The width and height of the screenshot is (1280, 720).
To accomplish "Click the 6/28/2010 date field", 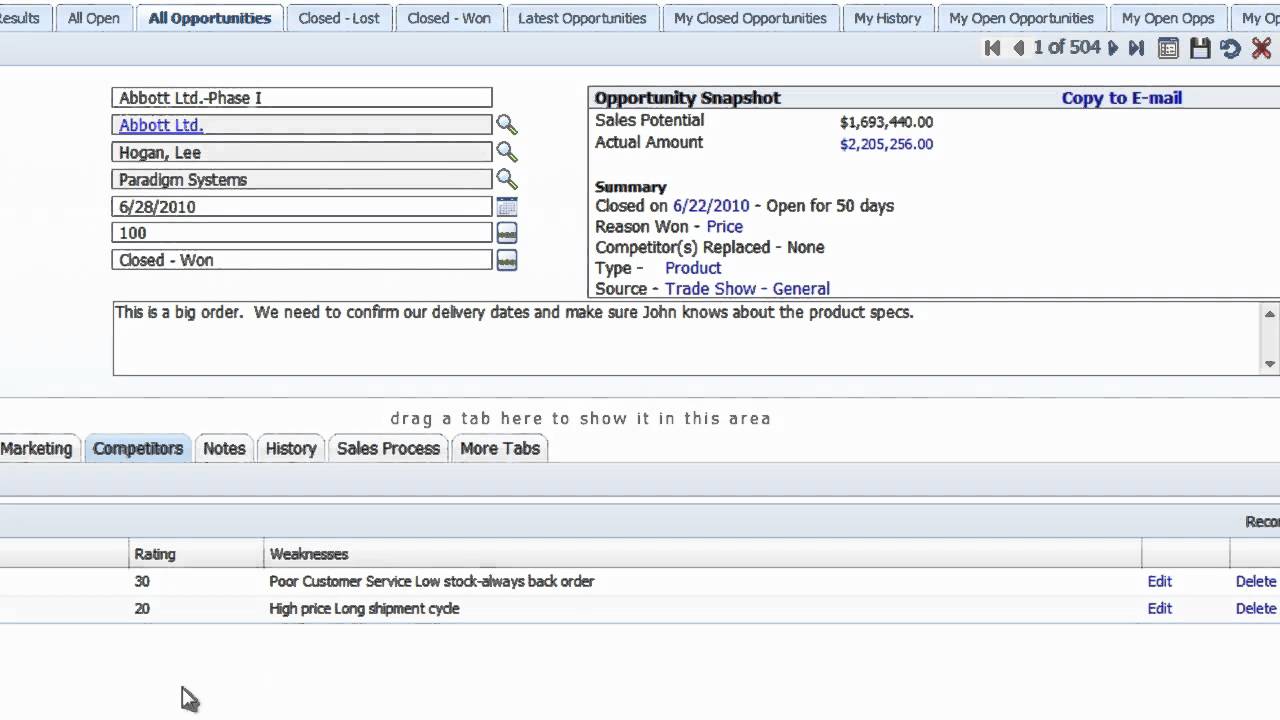I will point(302,206).
